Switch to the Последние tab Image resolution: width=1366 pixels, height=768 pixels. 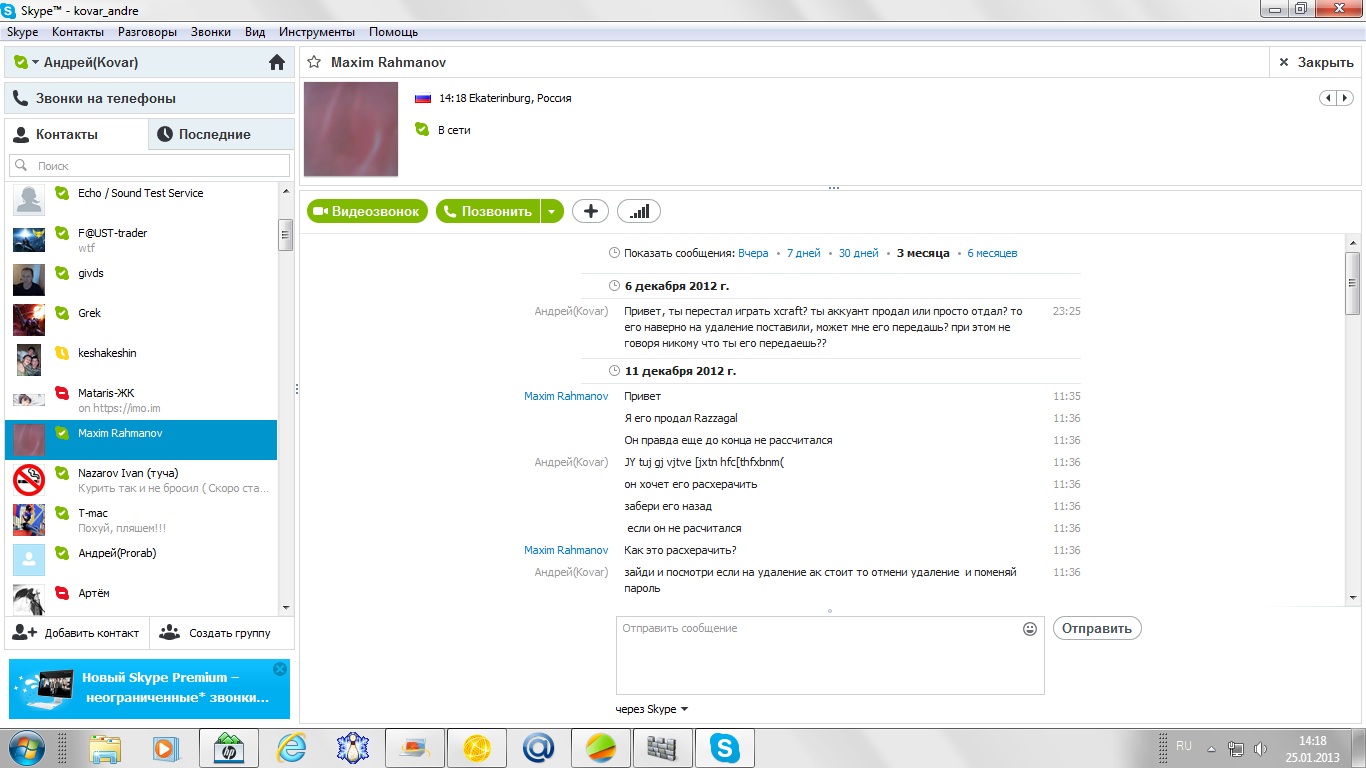point(221,134)
